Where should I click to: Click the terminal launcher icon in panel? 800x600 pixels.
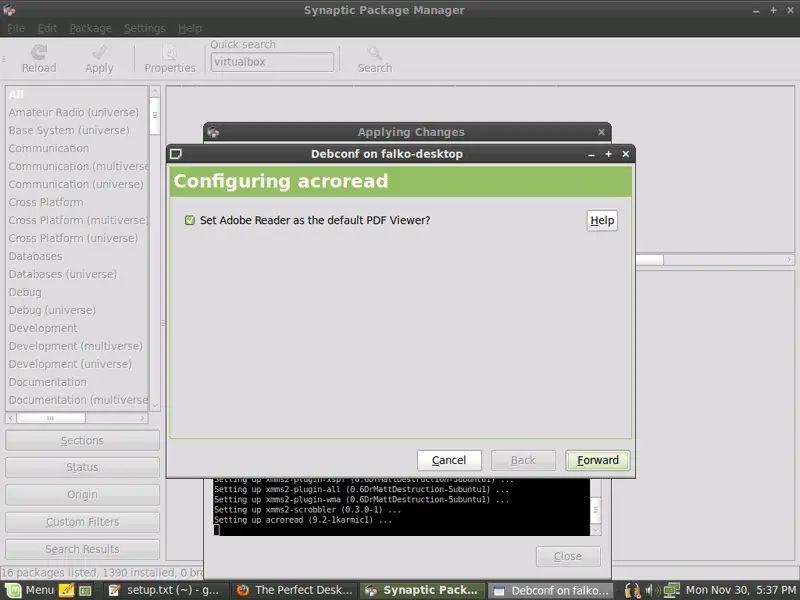point(85,591)
